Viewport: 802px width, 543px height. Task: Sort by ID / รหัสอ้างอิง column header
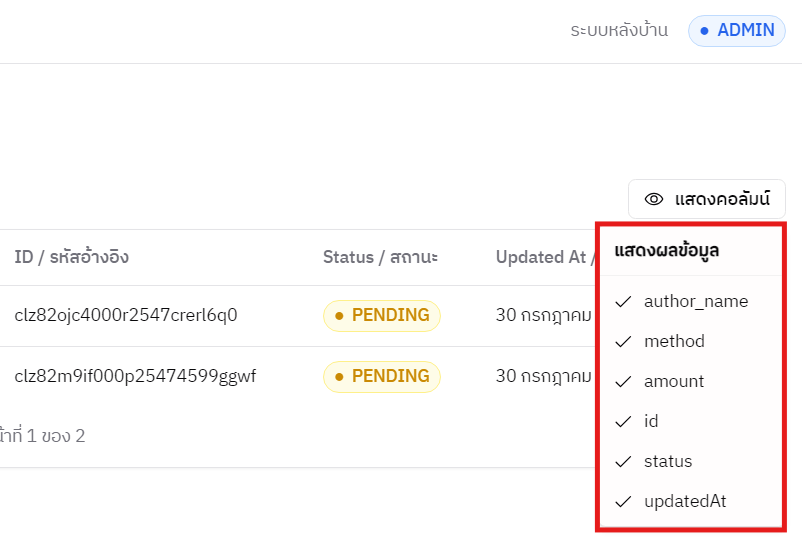pyautogui.click(x=71, y=257)
